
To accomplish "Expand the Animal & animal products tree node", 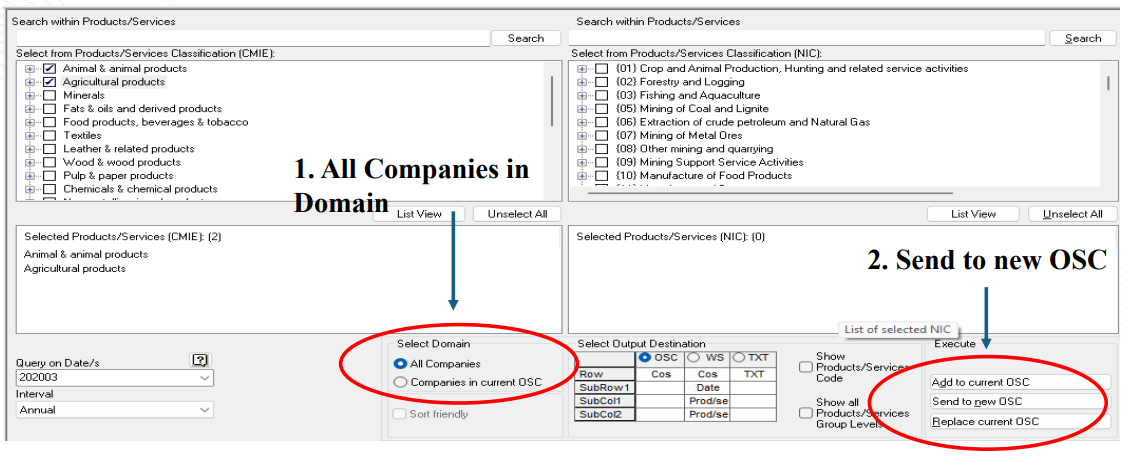I will point(30,69).
